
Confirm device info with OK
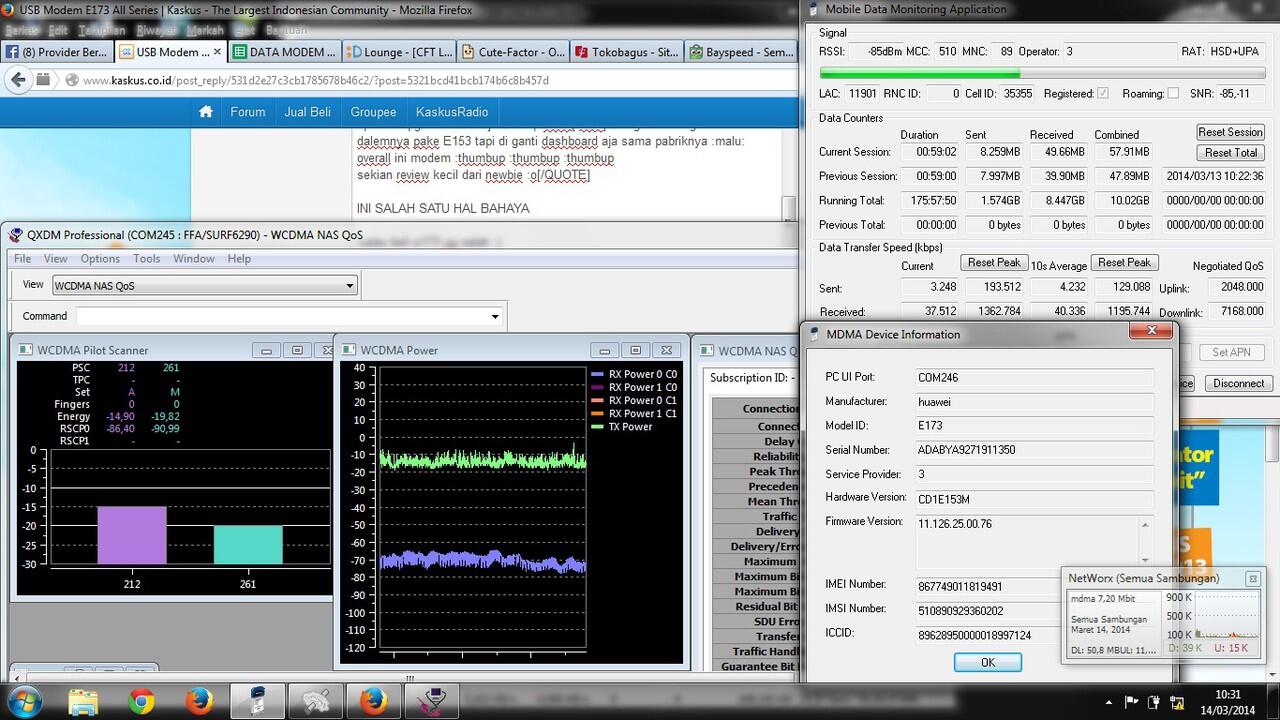click(988, 662)
